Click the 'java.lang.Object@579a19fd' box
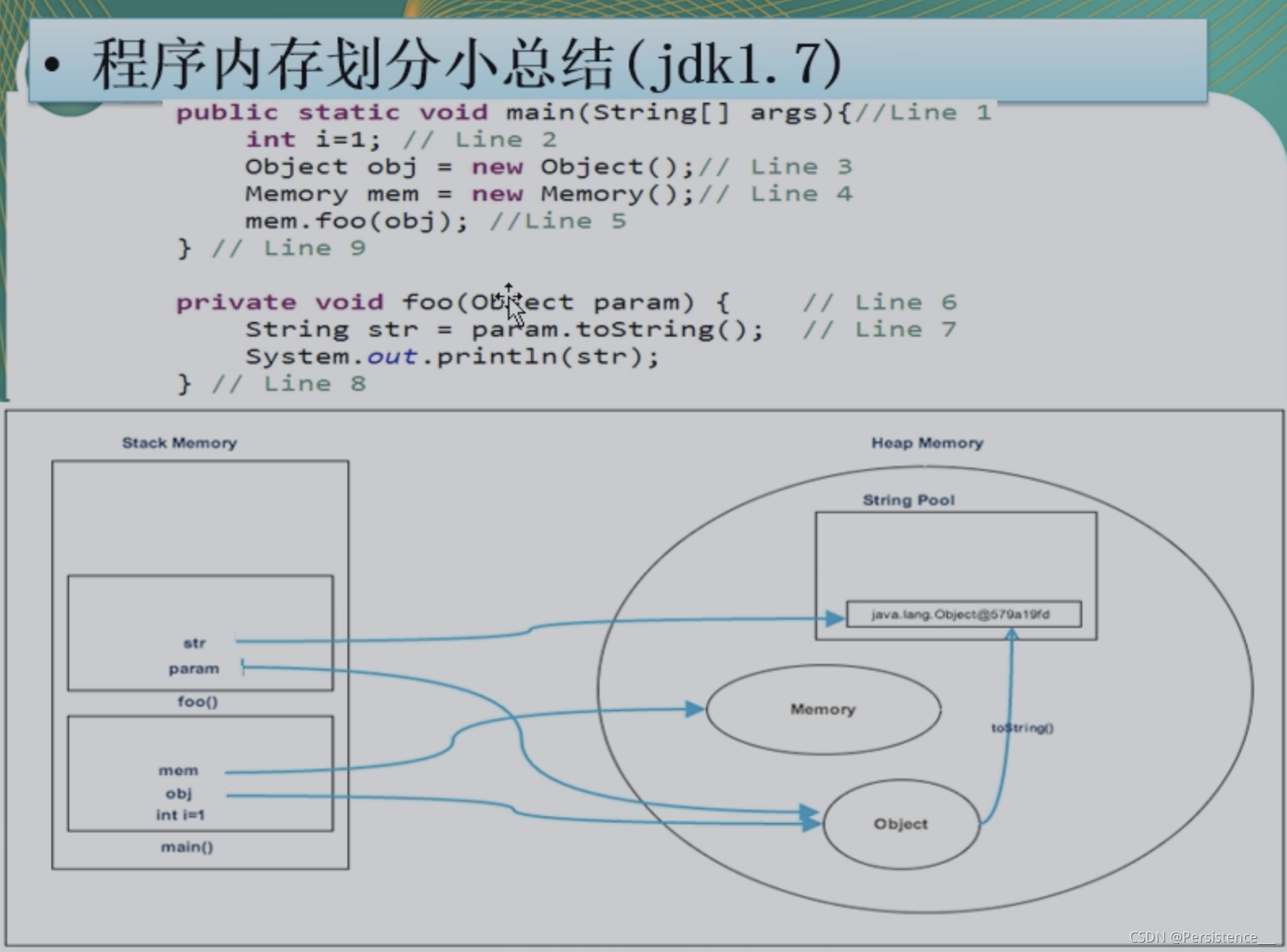1287x952 pixels. pyautogui.click(x=964, y=614)
